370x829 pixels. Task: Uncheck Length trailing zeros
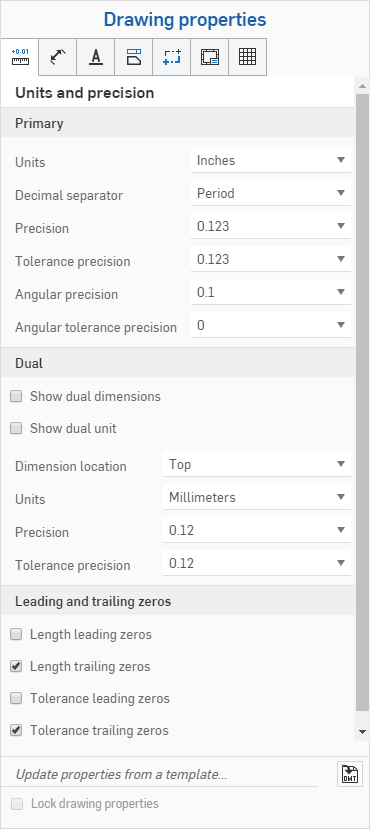point(16,667)
